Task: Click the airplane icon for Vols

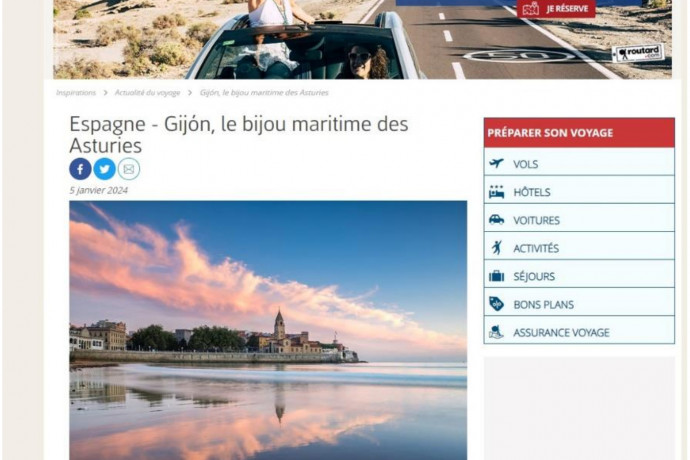Action: click(x=496, y=163)
